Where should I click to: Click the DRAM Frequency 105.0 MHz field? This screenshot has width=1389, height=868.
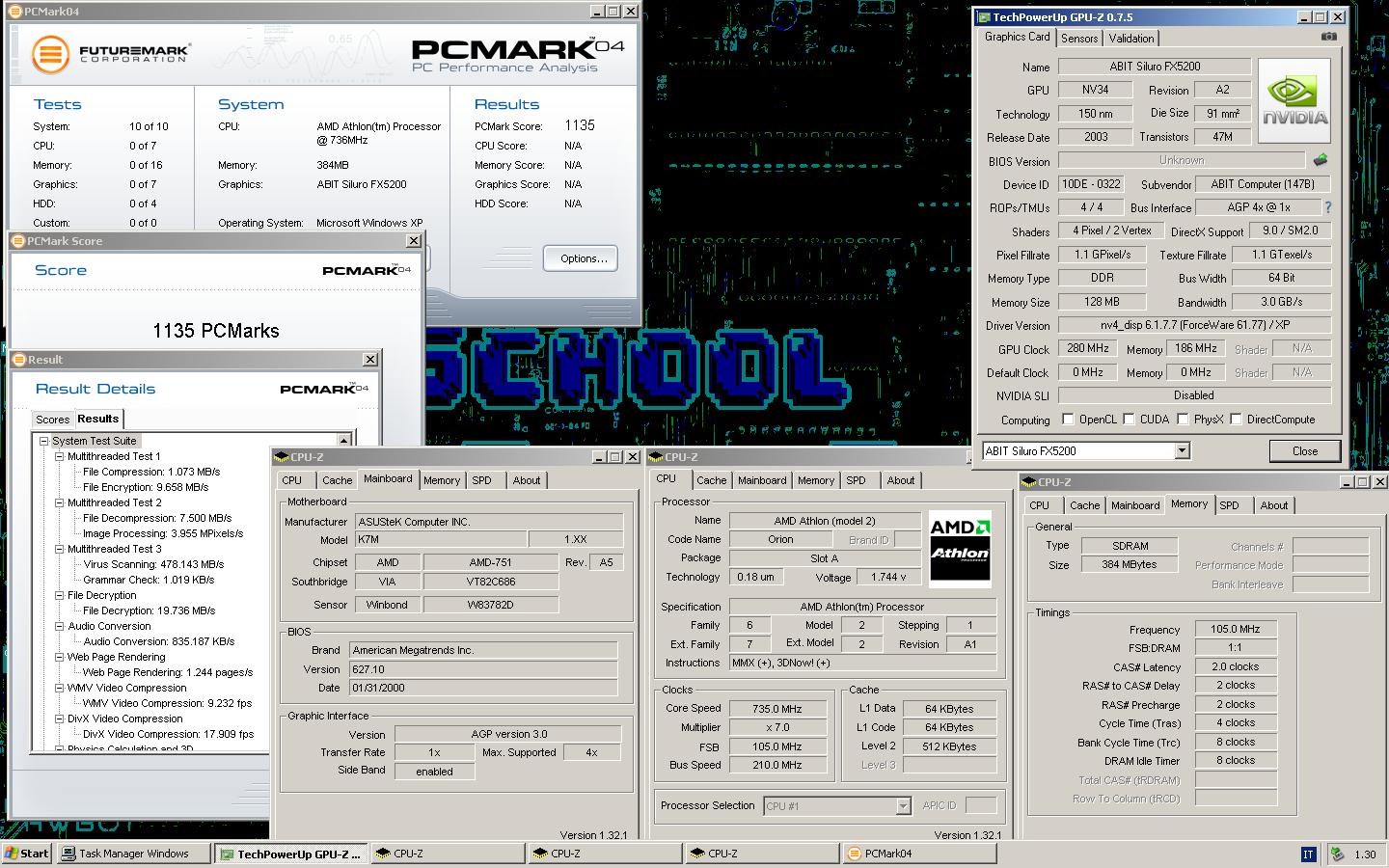(x=1235, y=629)
